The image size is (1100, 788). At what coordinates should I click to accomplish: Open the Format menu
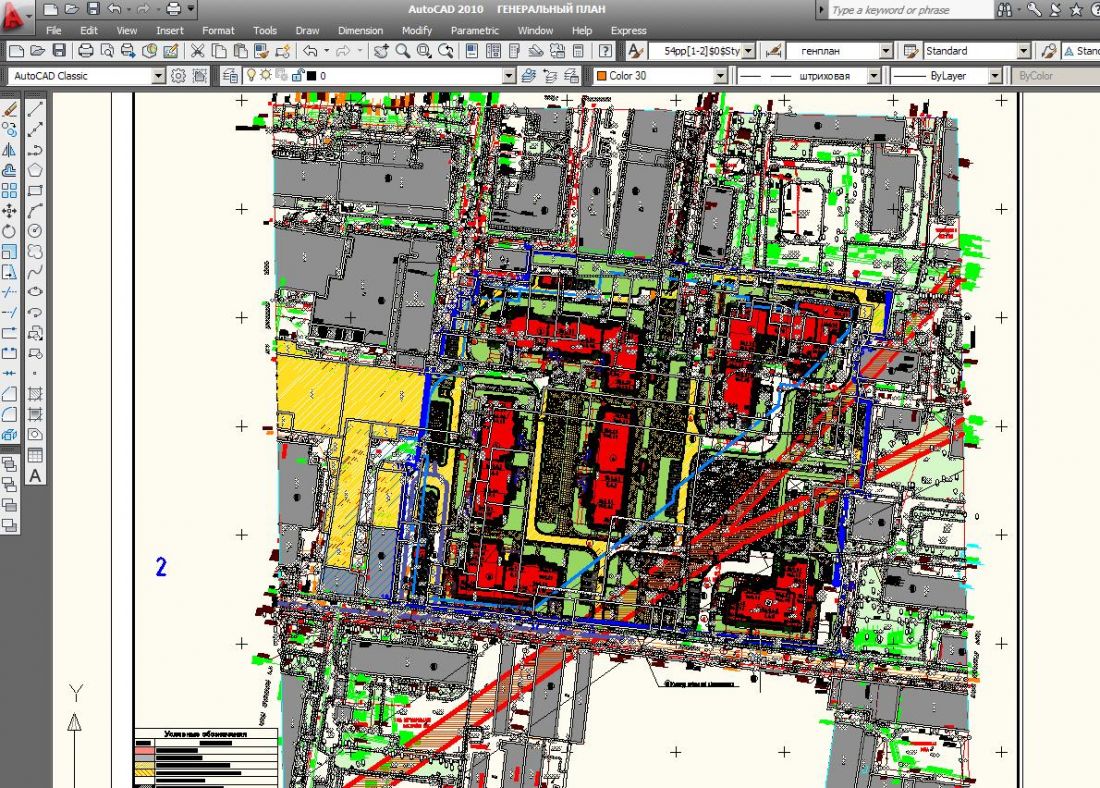pyautogui.click(x=218, y=30)
